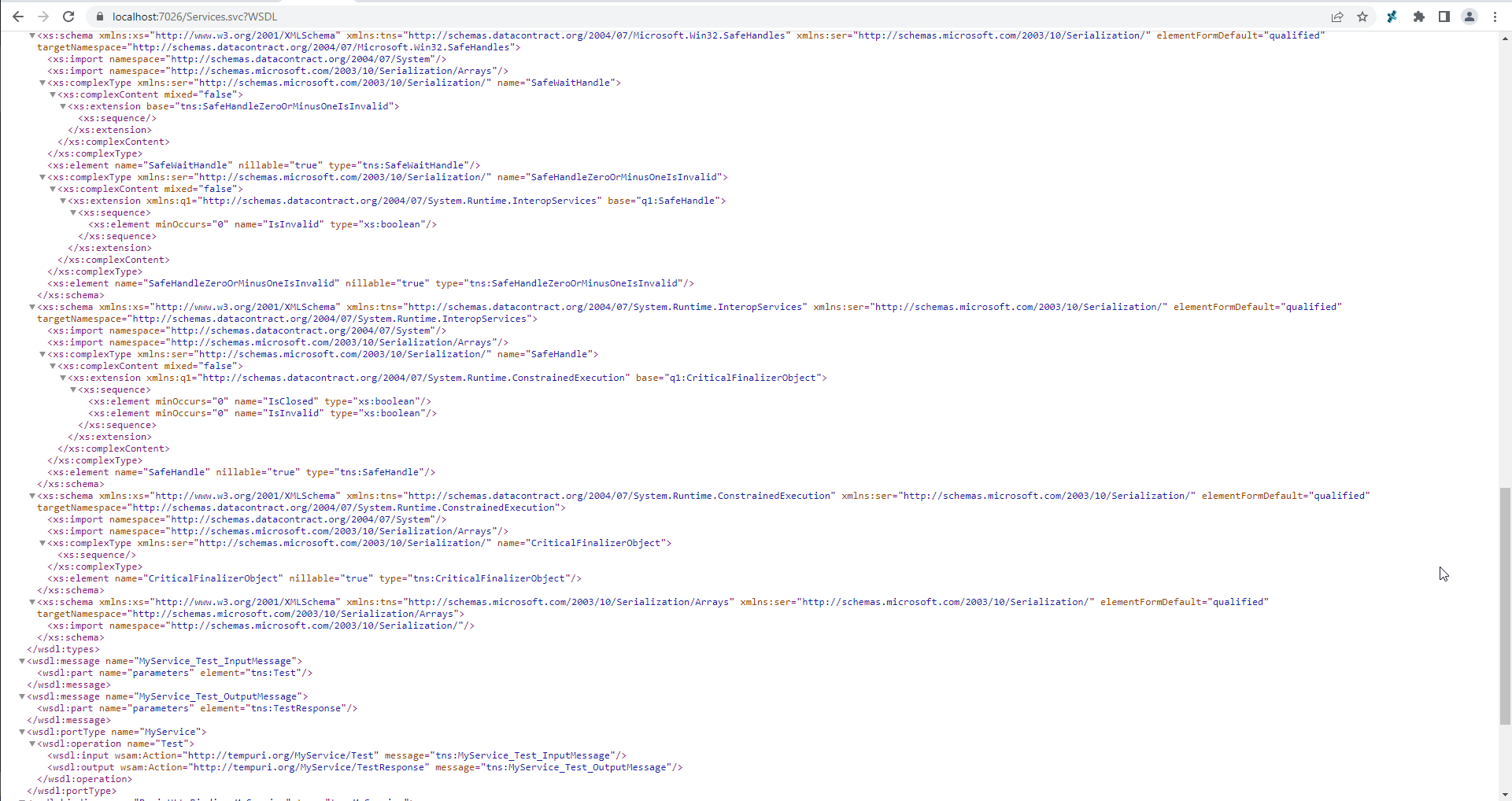Click the wsdl:part element="tns:Test" line
The height and width of the screenshot is (801, 1512).
tap(175, 673)
